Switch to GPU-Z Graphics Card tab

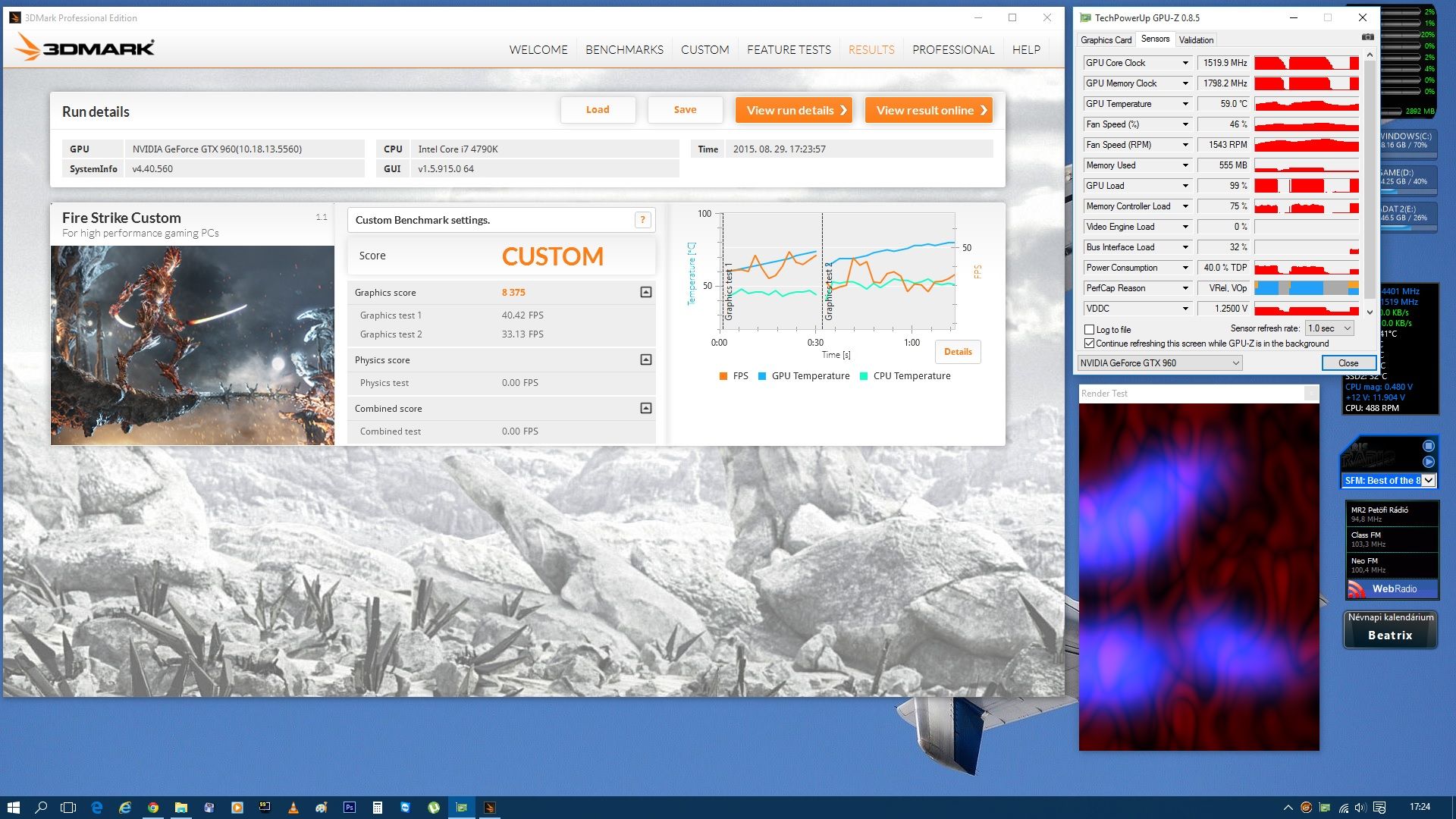click(1106, 39)
